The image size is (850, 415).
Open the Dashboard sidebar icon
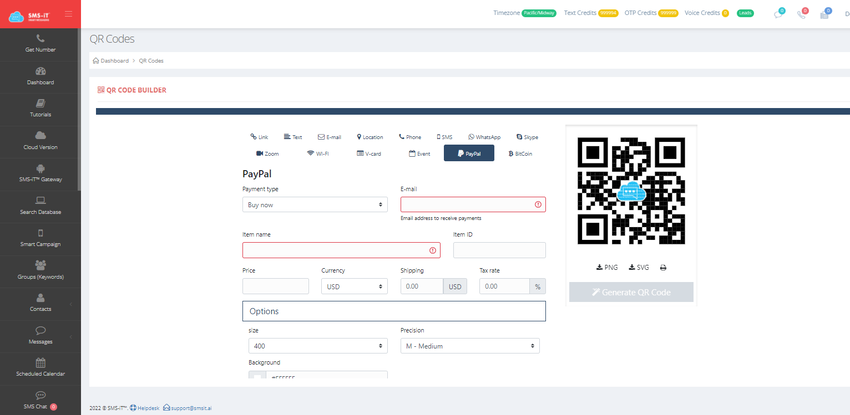pos(41,71)
